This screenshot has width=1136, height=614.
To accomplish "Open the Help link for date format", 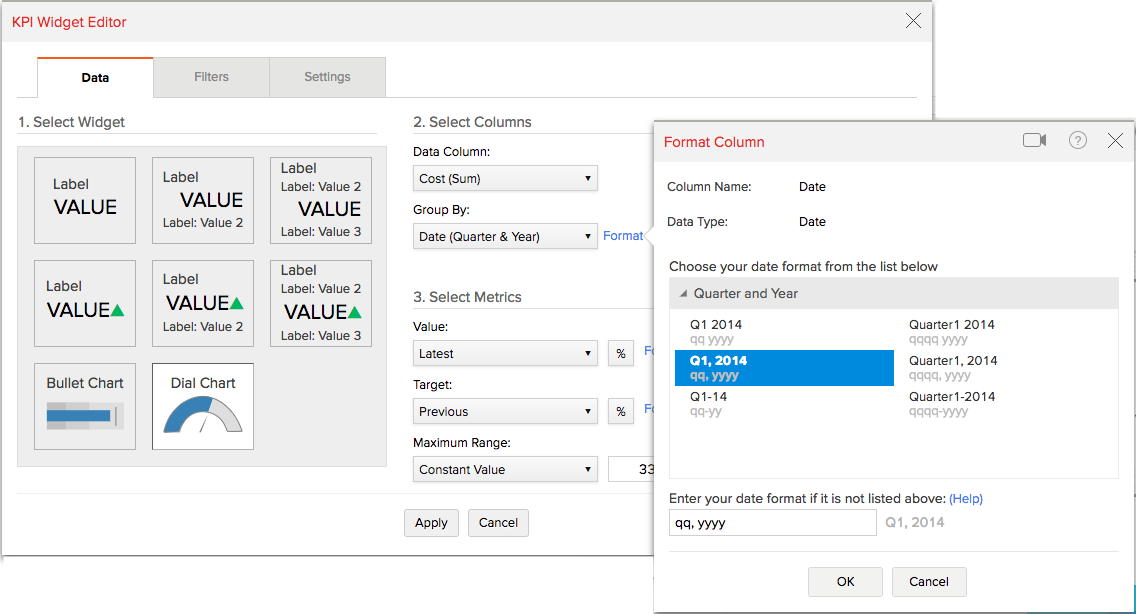I will [x=965, y=499].
